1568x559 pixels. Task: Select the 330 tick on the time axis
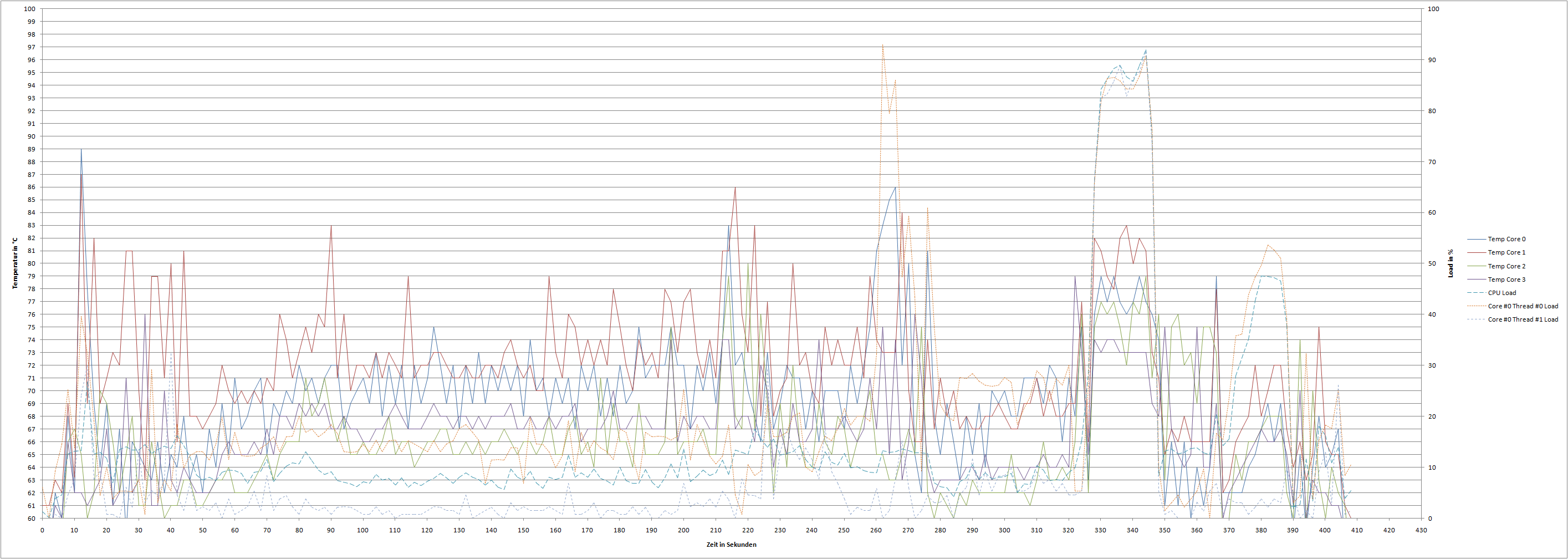coord(1101,530)
